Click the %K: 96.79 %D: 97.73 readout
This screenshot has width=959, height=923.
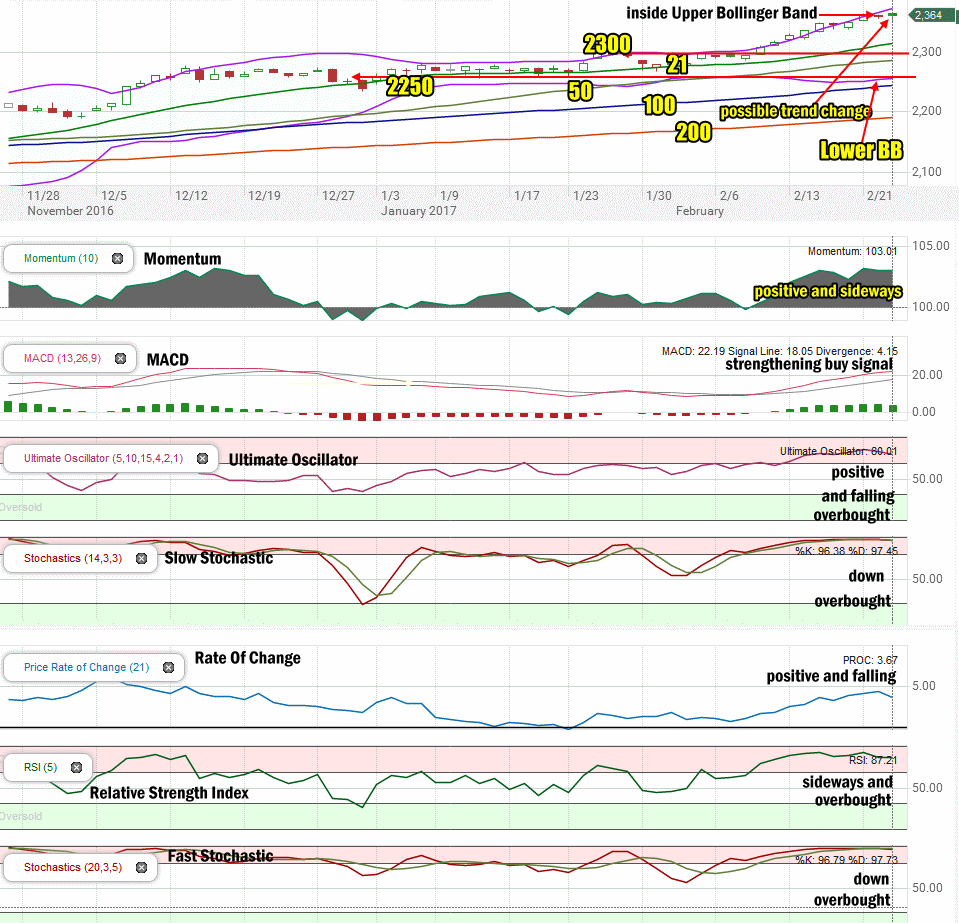click(x=846, y=860)
